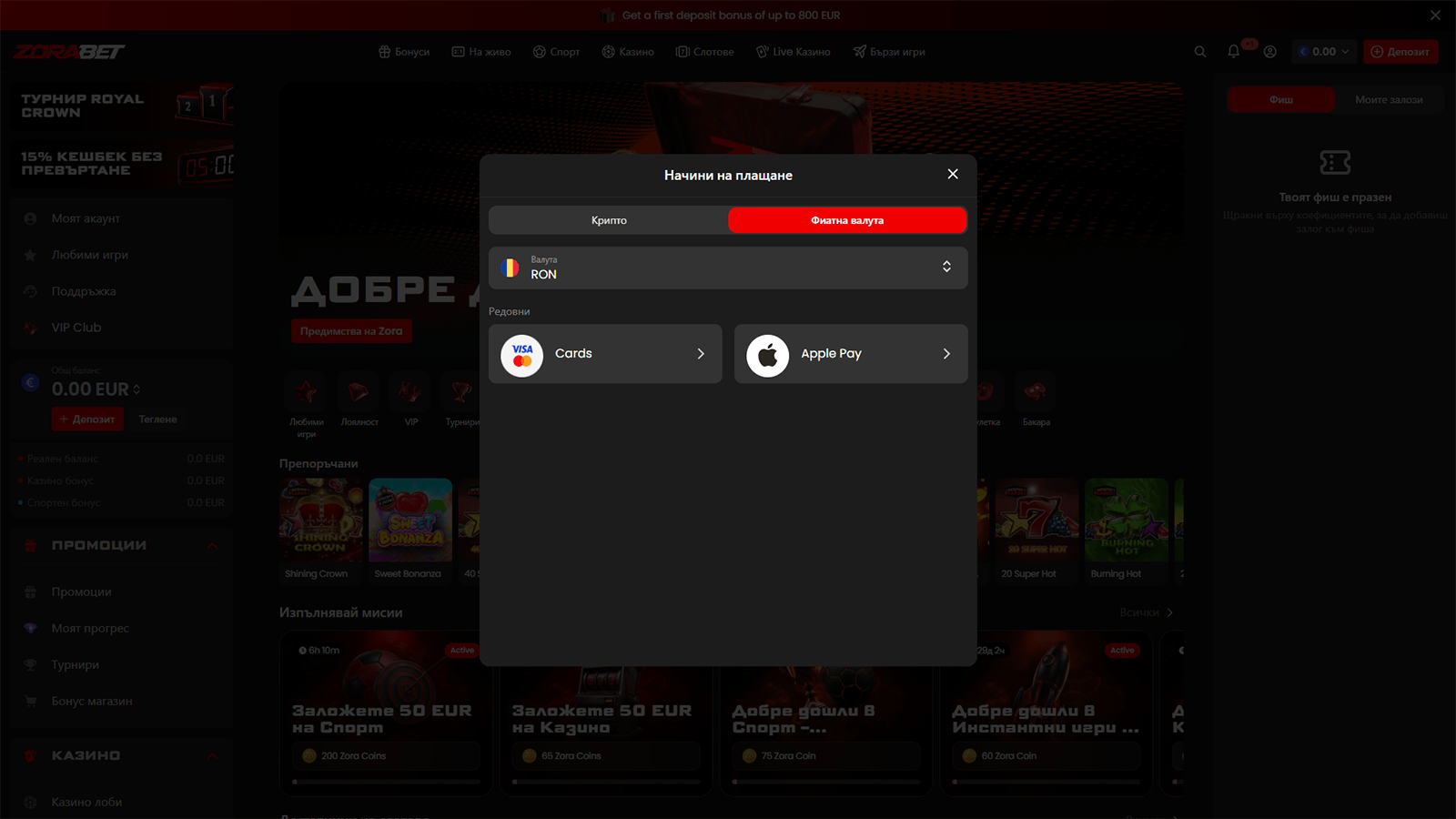The width and height of the screenshot is (1456, 819).
Task: Click the Cards row chevron arrow
Action: coord(701,354)
